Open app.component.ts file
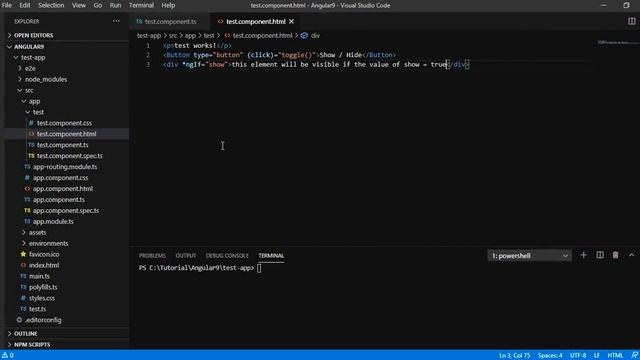Screen dimensions: 640x360 pyautogui.click(x=59, y=200)
